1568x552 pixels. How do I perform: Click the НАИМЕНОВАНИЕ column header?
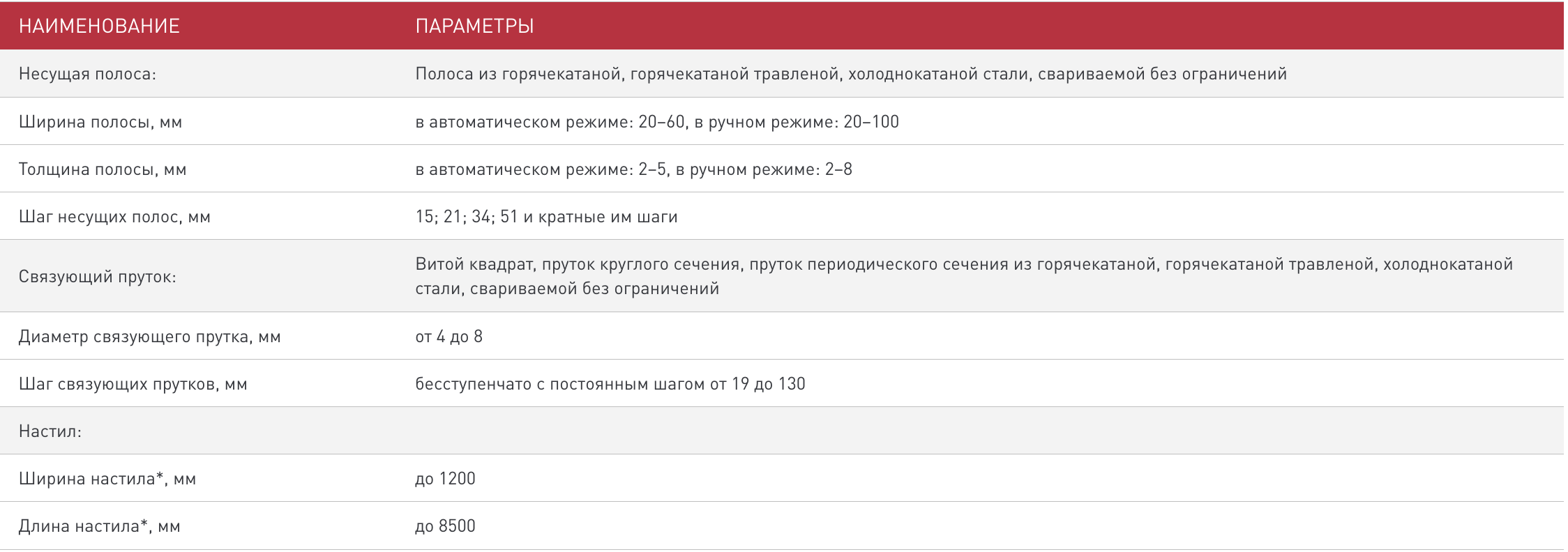(x=99, y=26)
